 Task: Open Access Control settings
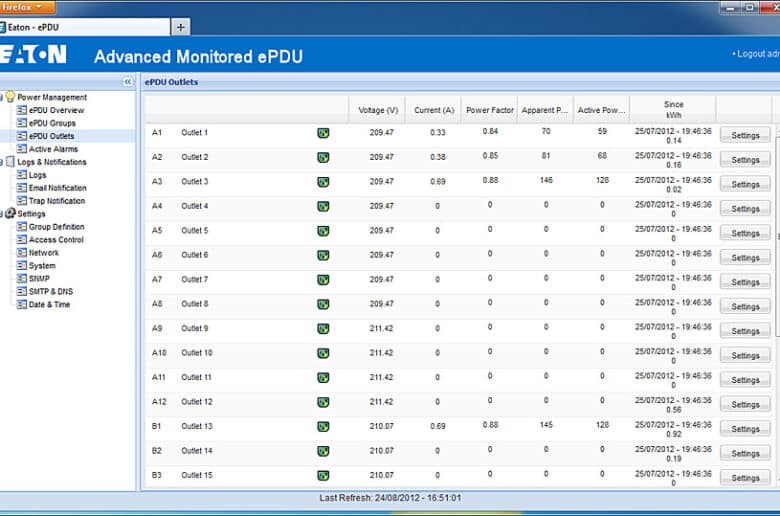point(56,239)
